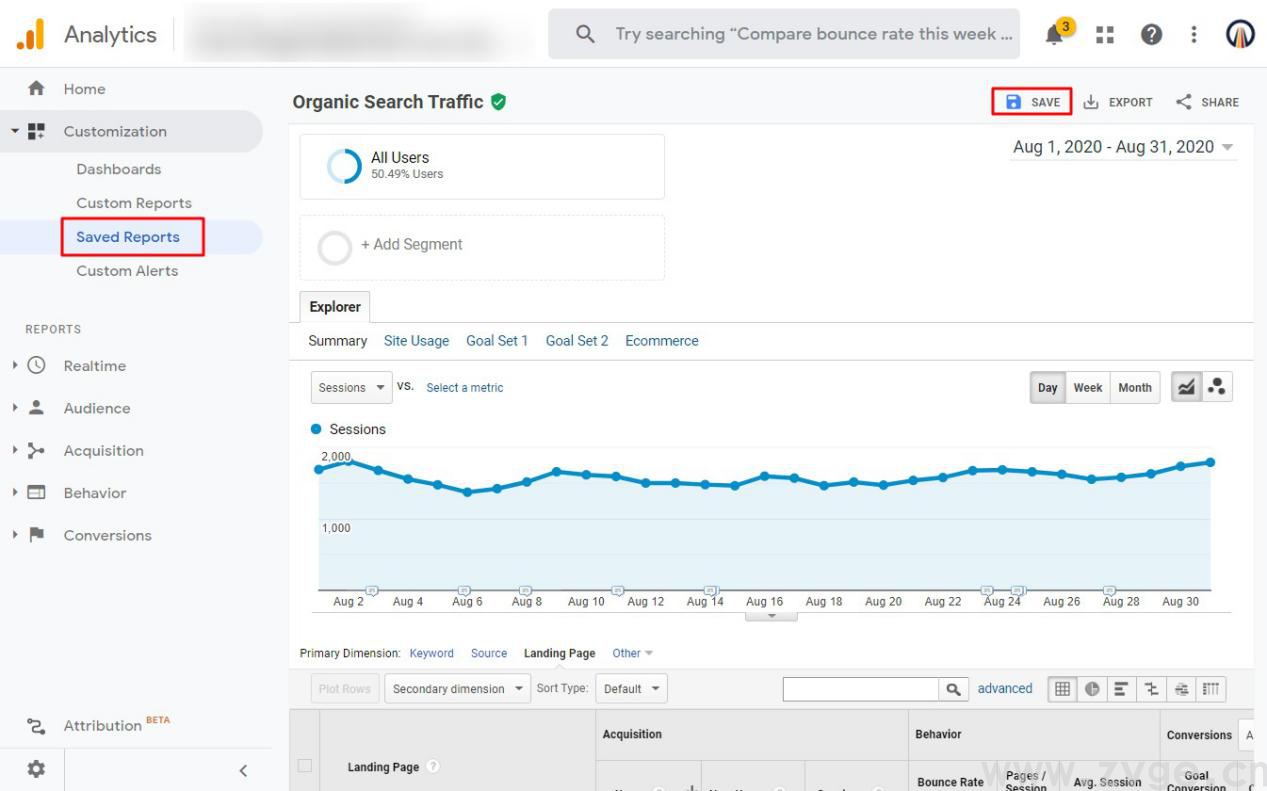The image size is (1267, 791).
Task: Switch chart granularity to Month
Action: coord(1134,387)
